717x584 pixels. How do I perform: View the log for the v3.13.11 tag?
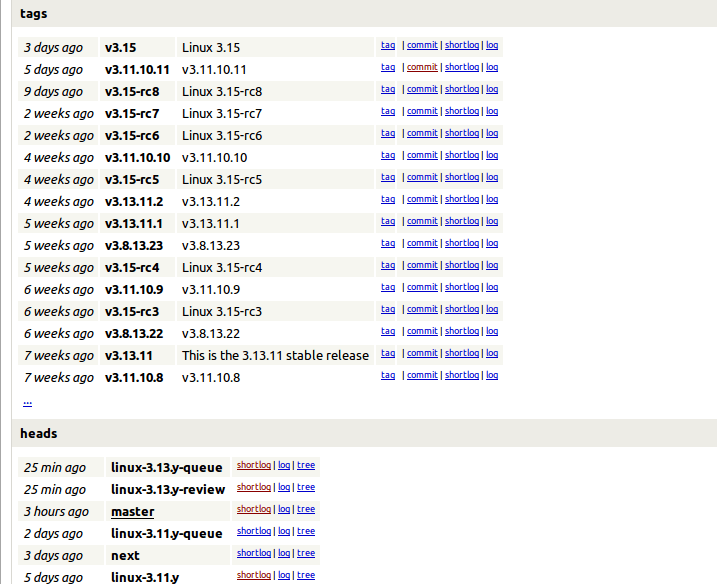(x=492, y=353)
